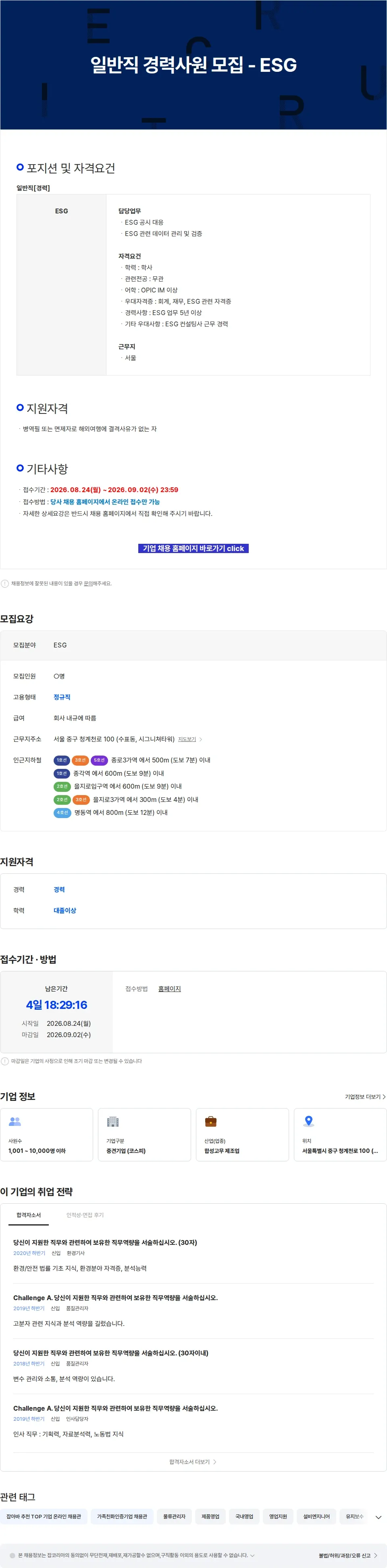387x1568 pixels.
Task: Click the 5호선 badge next to 종로3가역
Action: (x=99, y=760)
